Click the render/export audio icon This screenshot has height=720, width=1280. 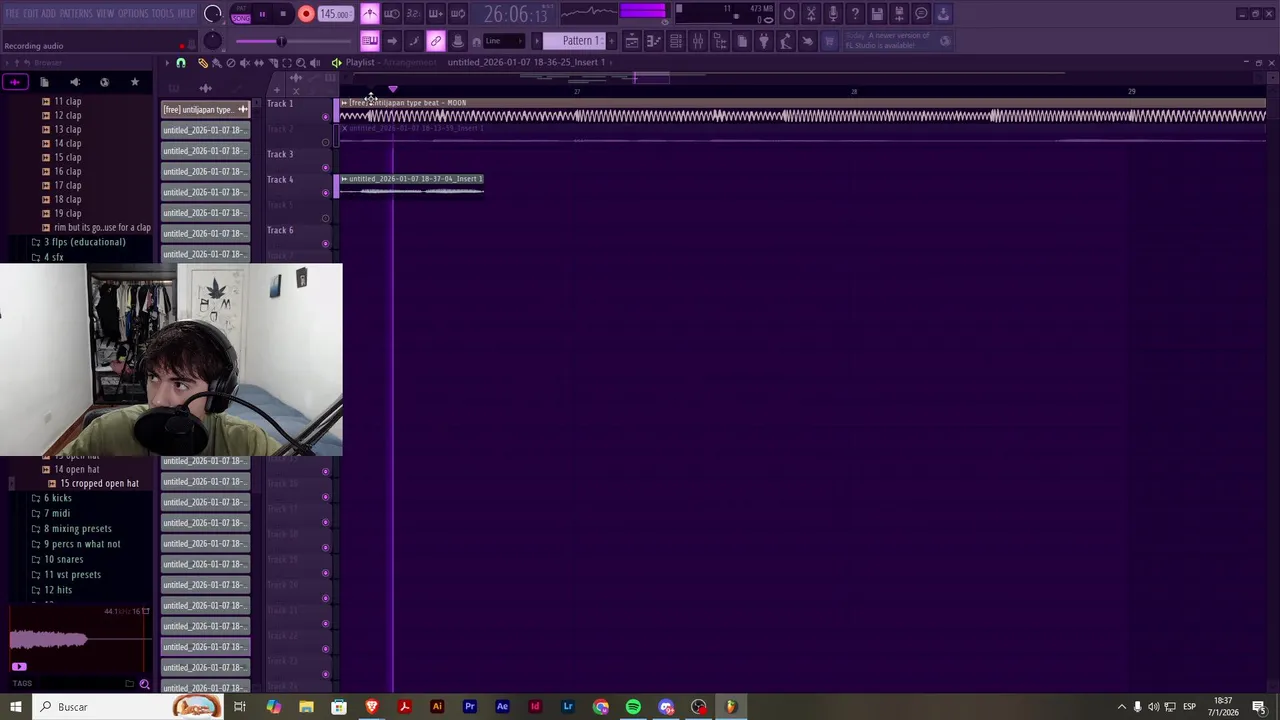[x=899, y=14]
